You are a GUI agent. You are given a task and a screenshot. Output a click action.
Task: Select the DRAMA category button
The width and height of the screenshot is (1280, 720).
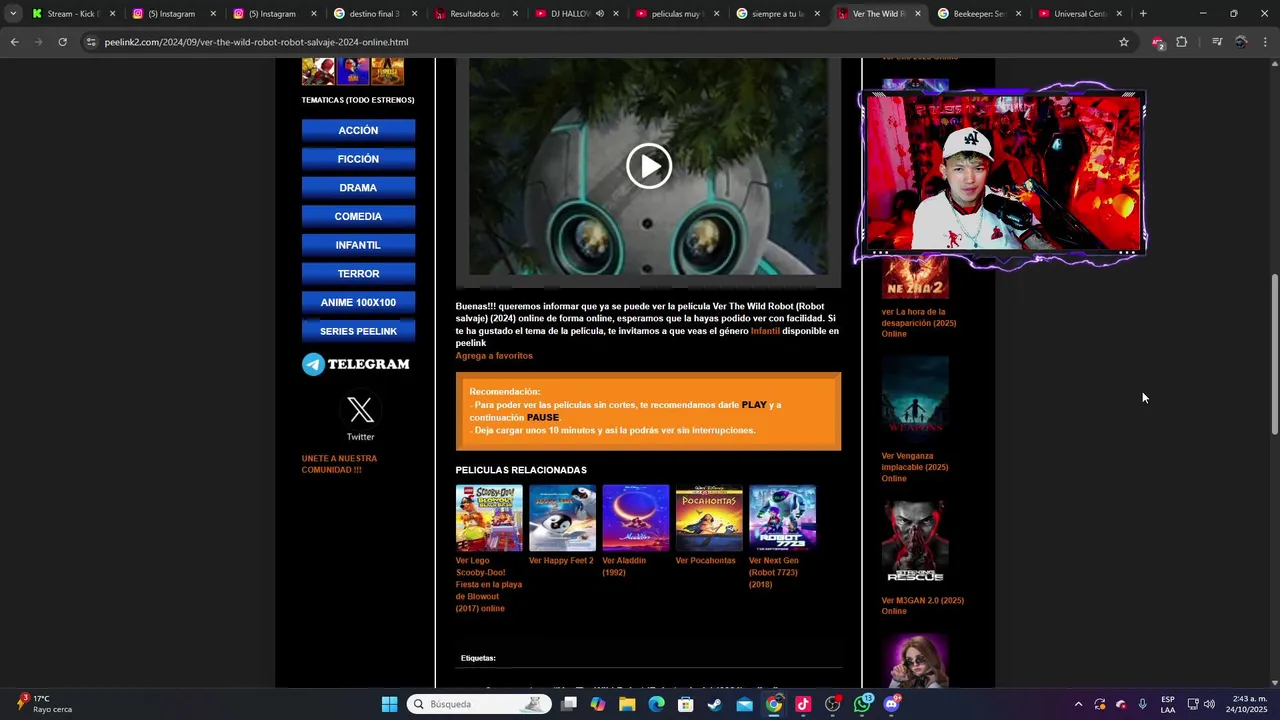point(358,188)
